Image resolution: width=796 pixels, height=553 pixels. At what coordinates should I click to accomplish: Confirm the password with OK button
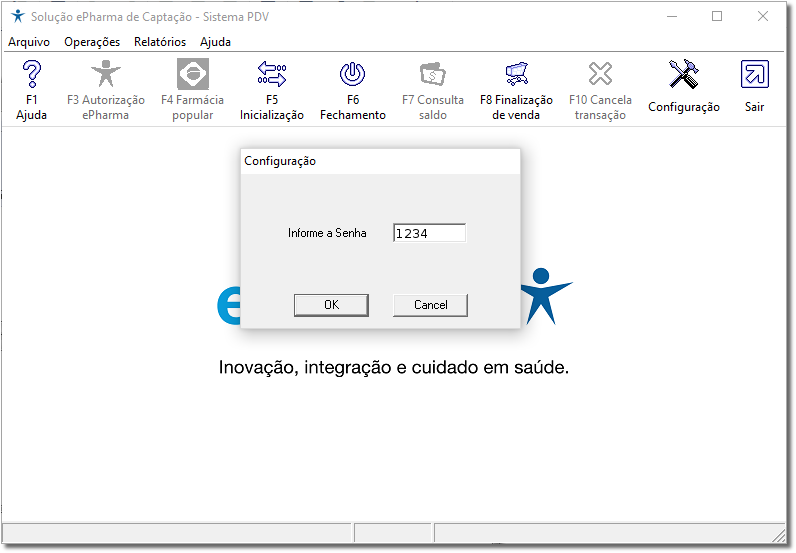[331, 305]
